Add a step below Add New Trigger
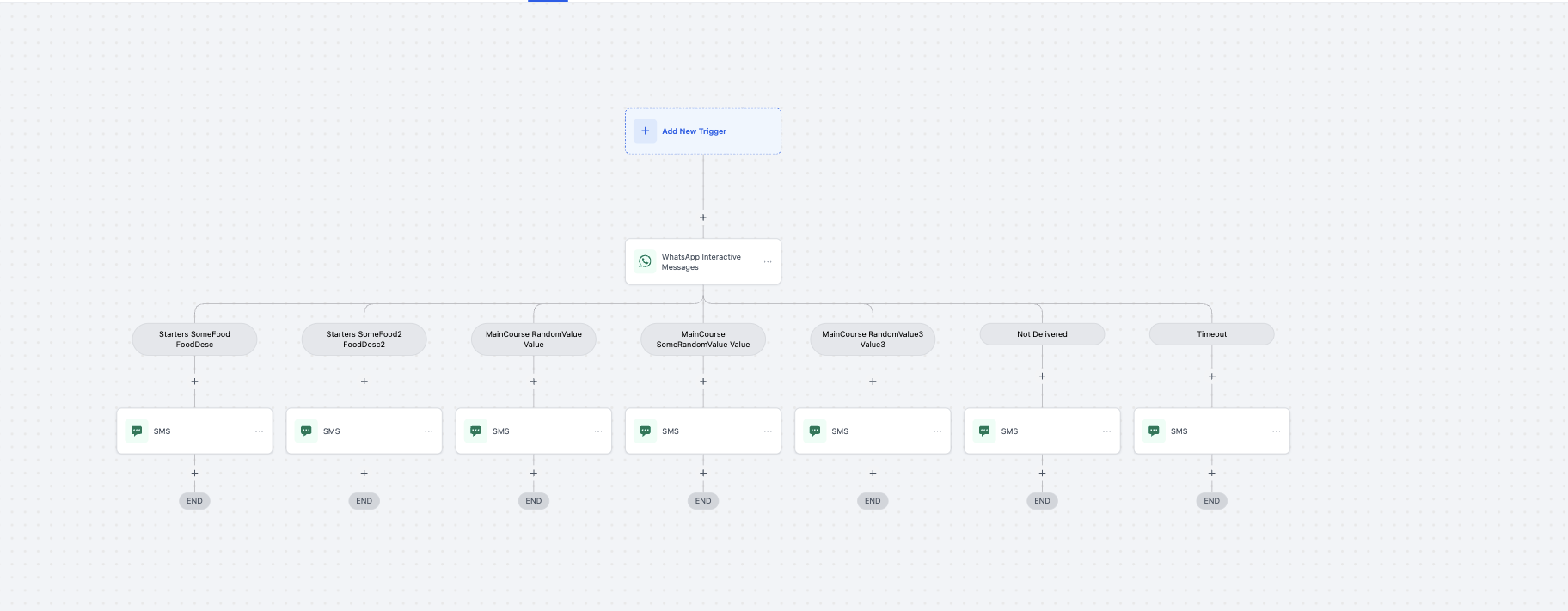 click(703, 217)
